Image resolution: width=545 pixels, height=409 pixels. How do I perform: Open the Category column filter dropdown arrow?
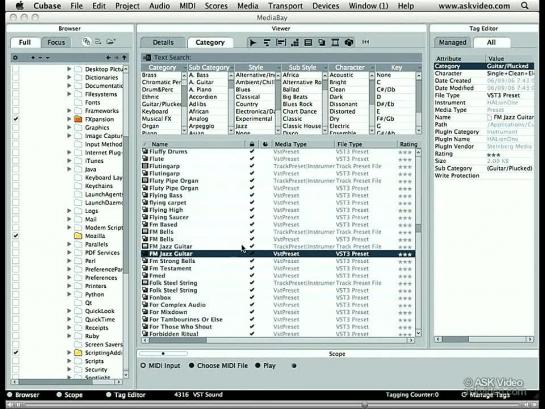(x=185, y=67)
